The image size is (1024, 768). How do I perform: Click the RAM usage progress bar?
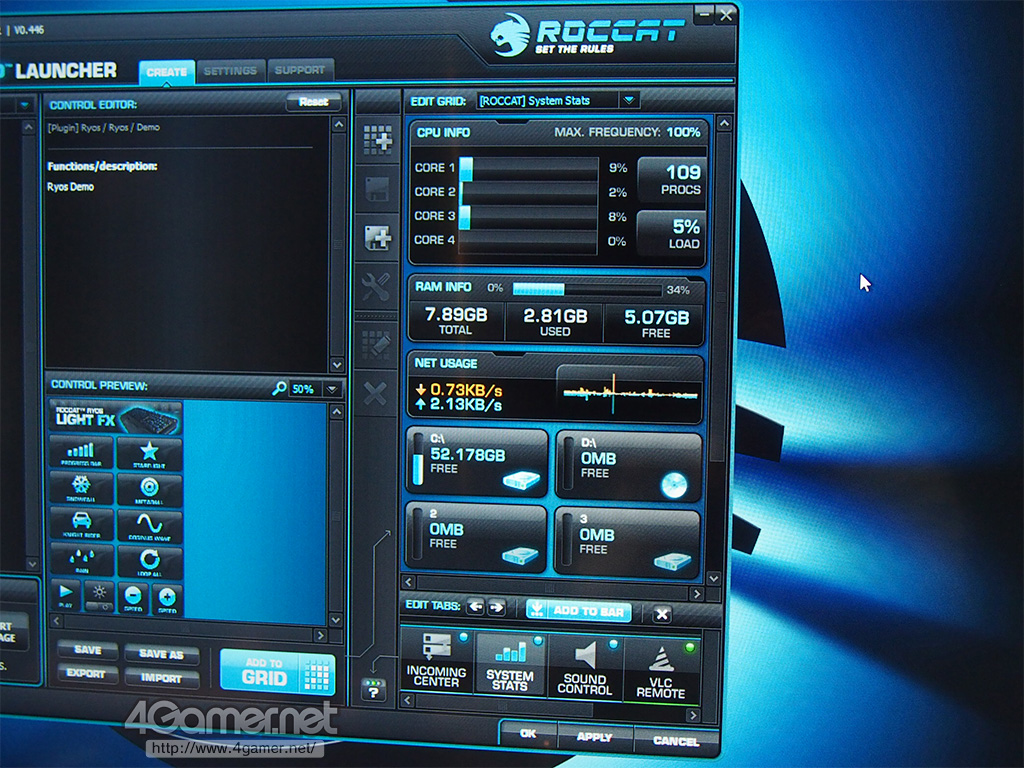587,289
